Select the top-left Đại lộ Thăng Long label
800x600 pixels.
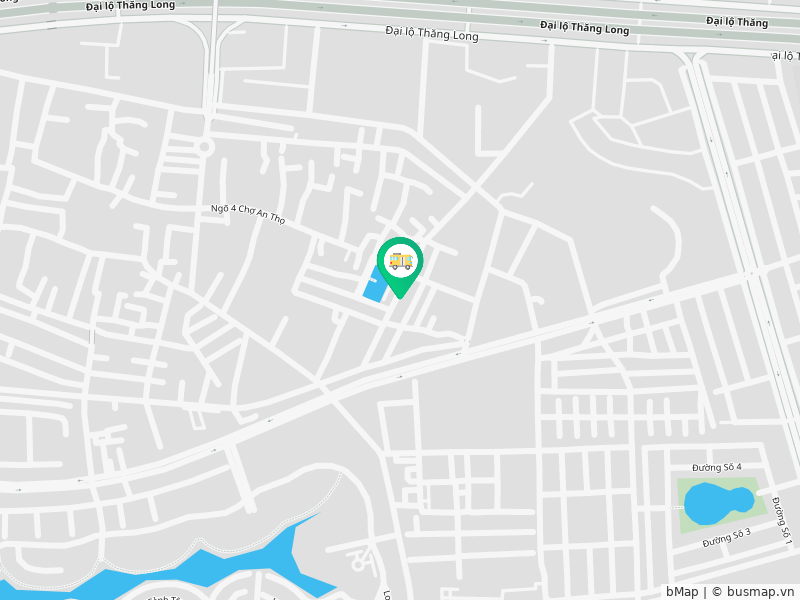pyautogui.click(x=130, y=6)
